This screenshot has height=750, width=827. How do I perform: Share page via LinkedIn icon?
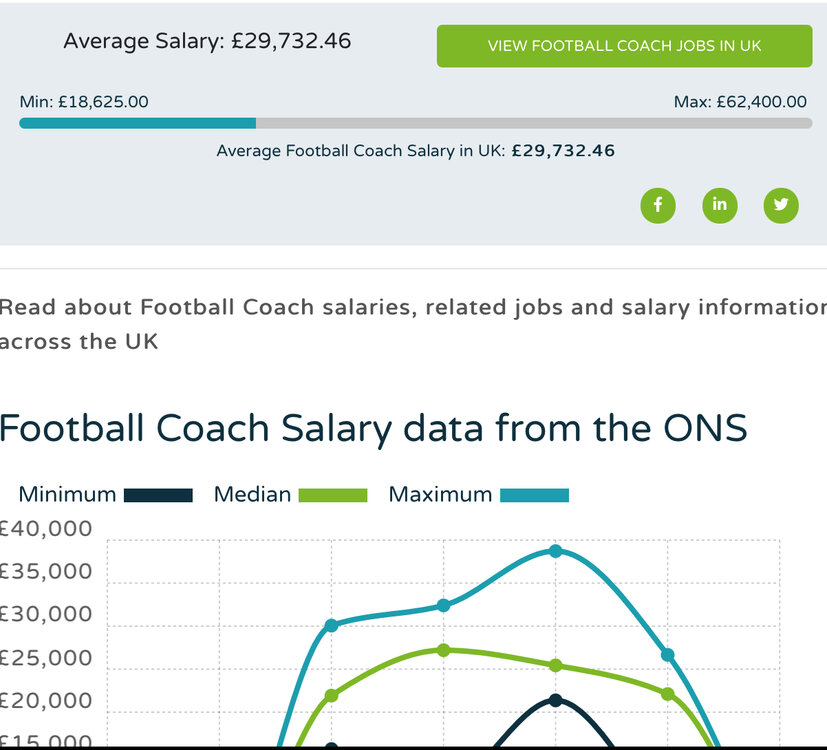pyautogui.click(x=719, y=205)
